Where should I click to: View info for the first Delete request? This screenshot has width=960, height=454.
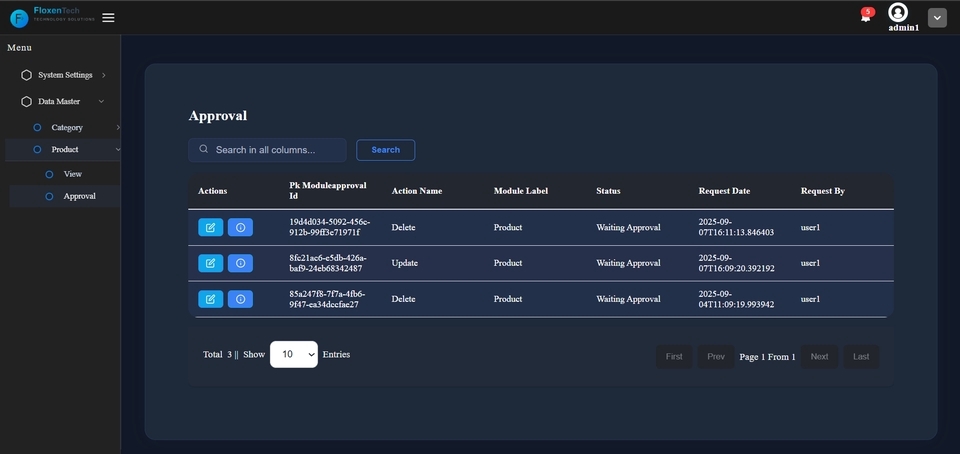click(x=240, y=227)
